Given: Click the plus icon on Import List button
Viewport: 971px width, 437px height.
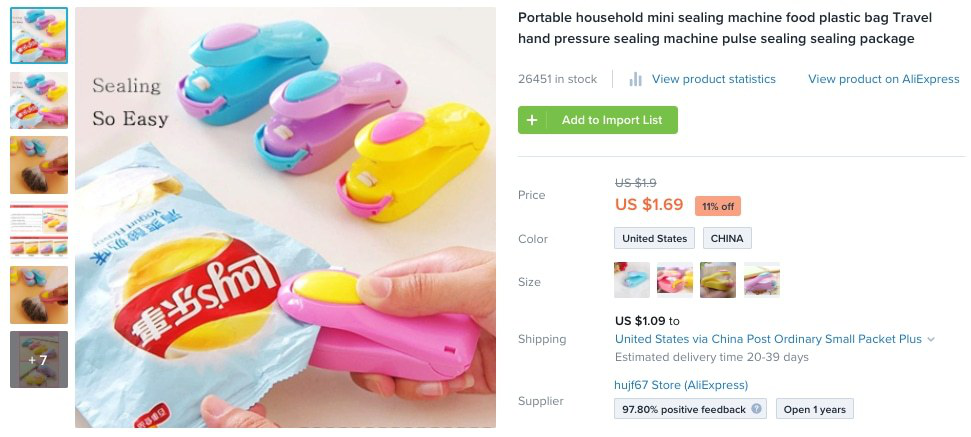Looking at the screenshot, I should pos(532,120).
